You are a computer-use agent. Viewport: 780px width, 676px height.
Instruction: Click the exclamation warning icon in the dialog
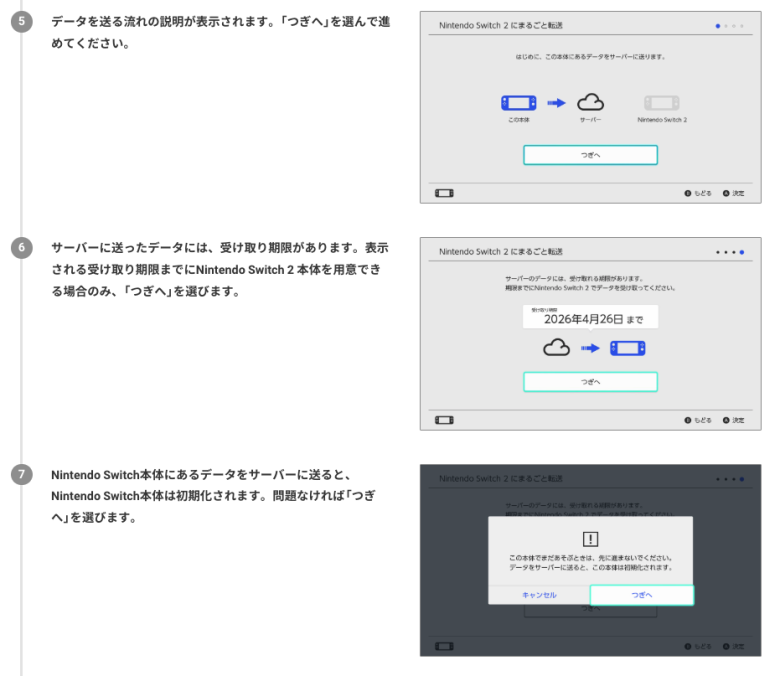click(x=590, y=537)
